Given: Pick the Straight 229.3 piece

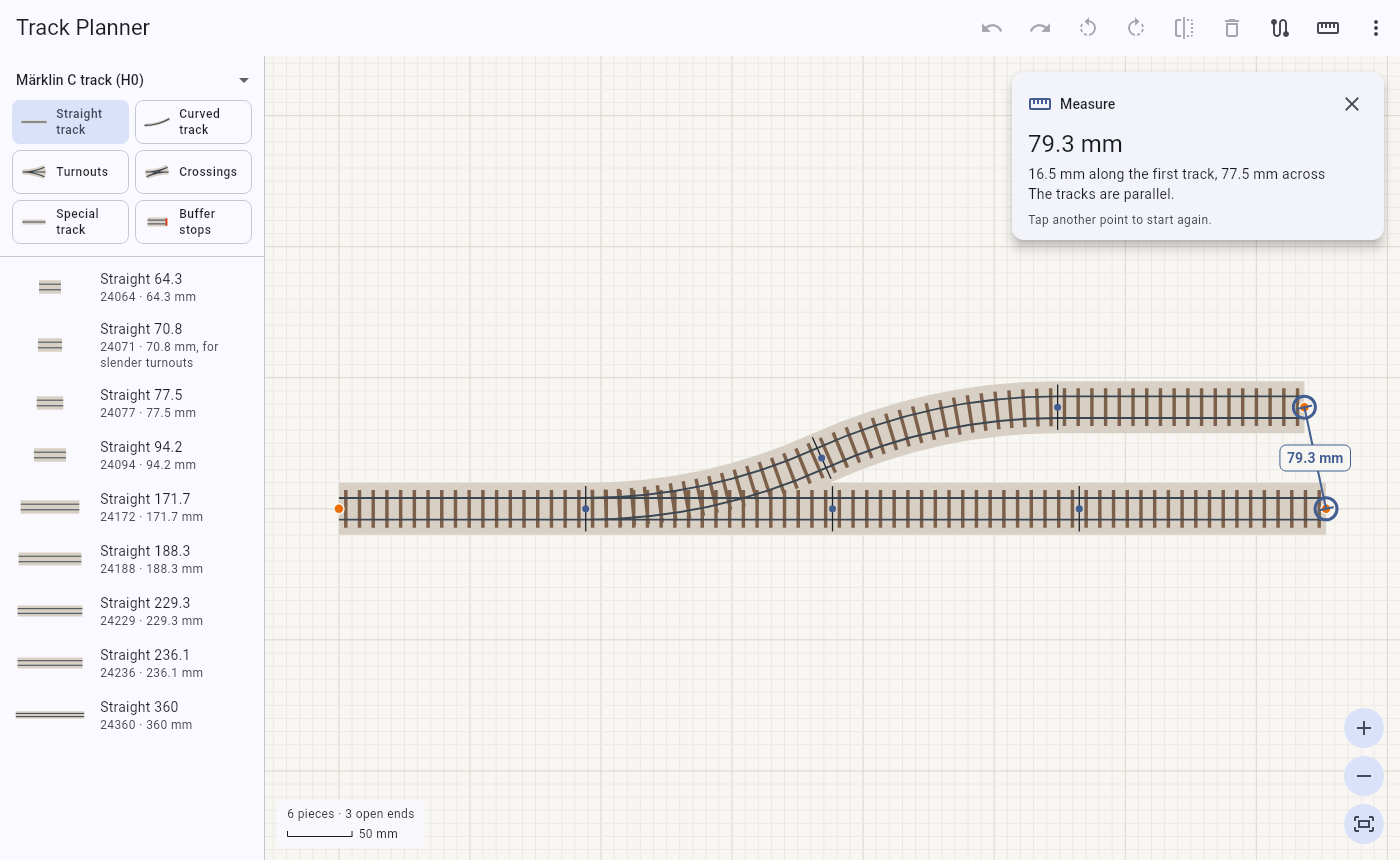Looking at the screenshot, I should pos(132,611).
